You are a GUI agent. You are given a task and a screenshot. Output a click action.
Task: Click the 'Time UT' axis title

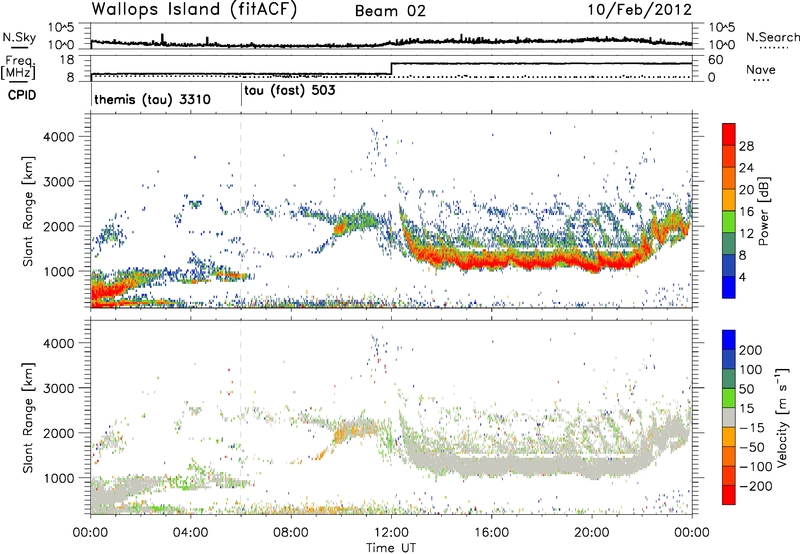pos(391,548)
